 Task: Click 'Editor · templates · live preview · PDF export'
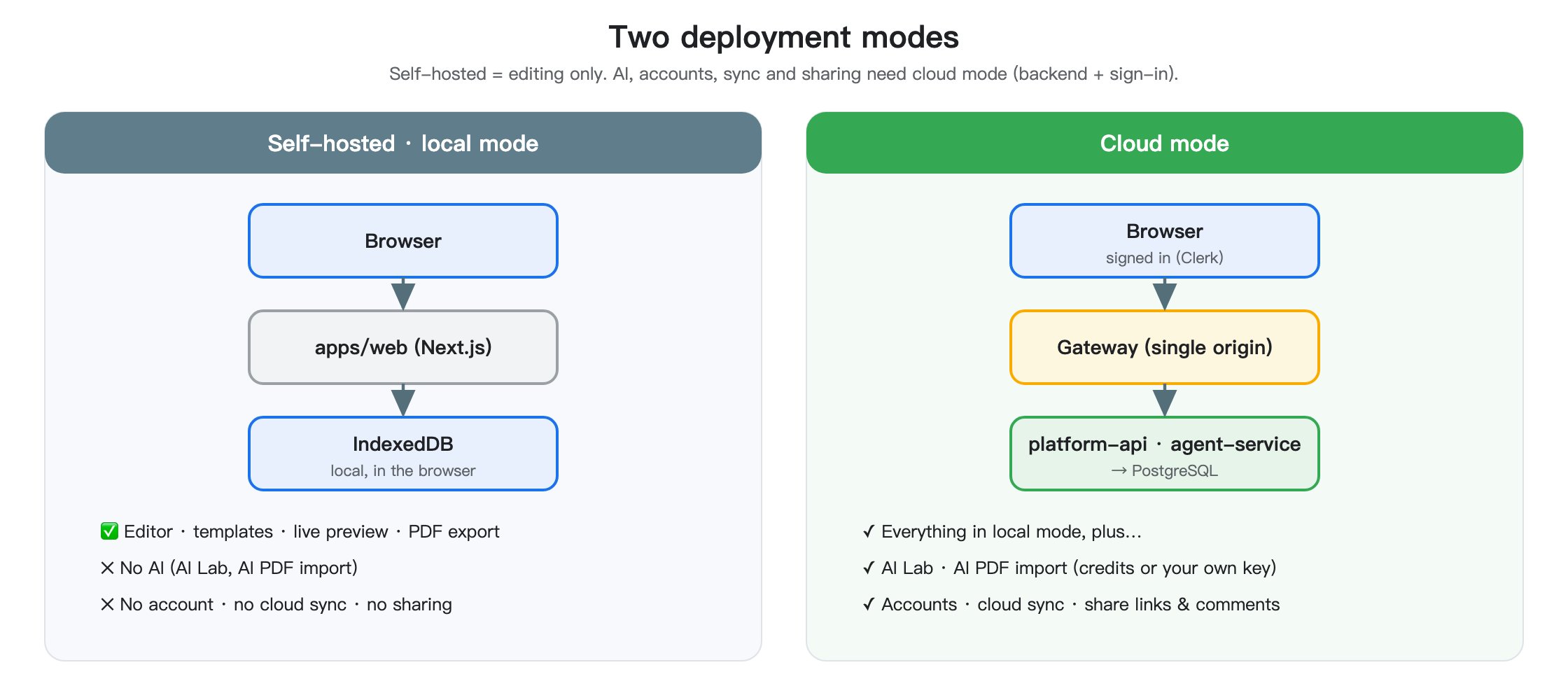311,531
